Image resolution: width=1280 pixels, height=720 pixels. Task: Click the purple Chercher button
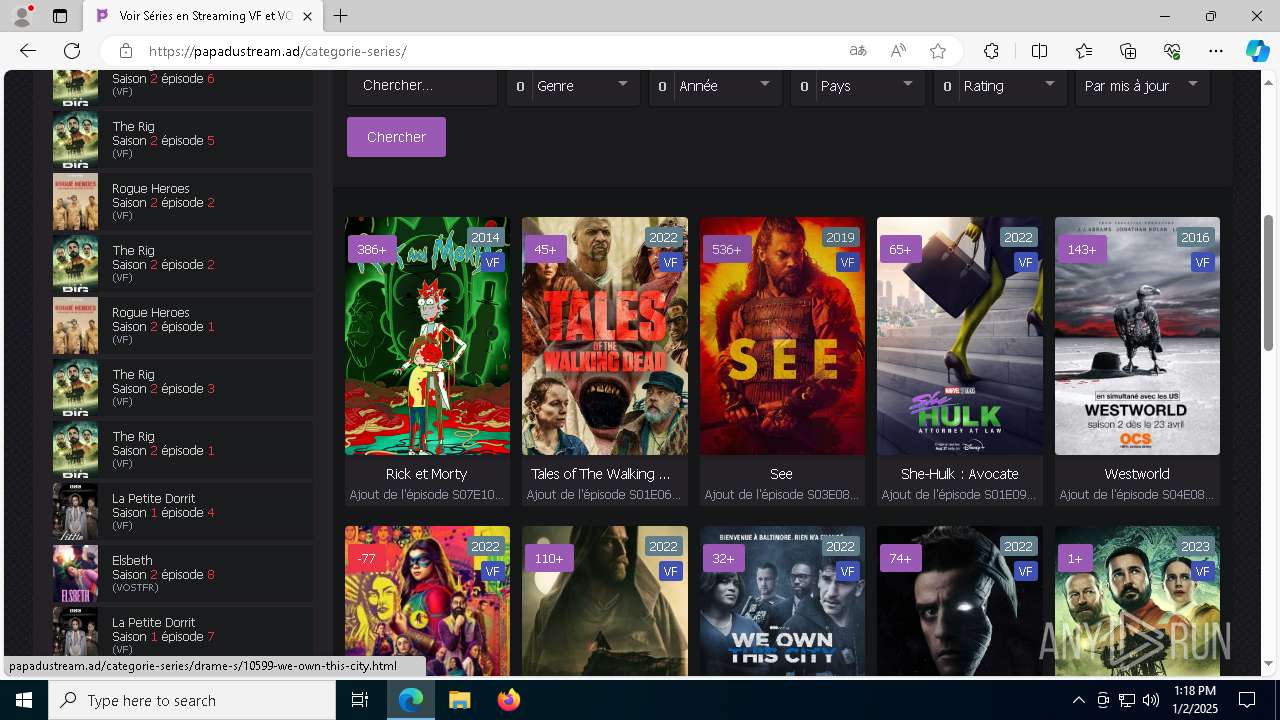click(x=396, y=137)
